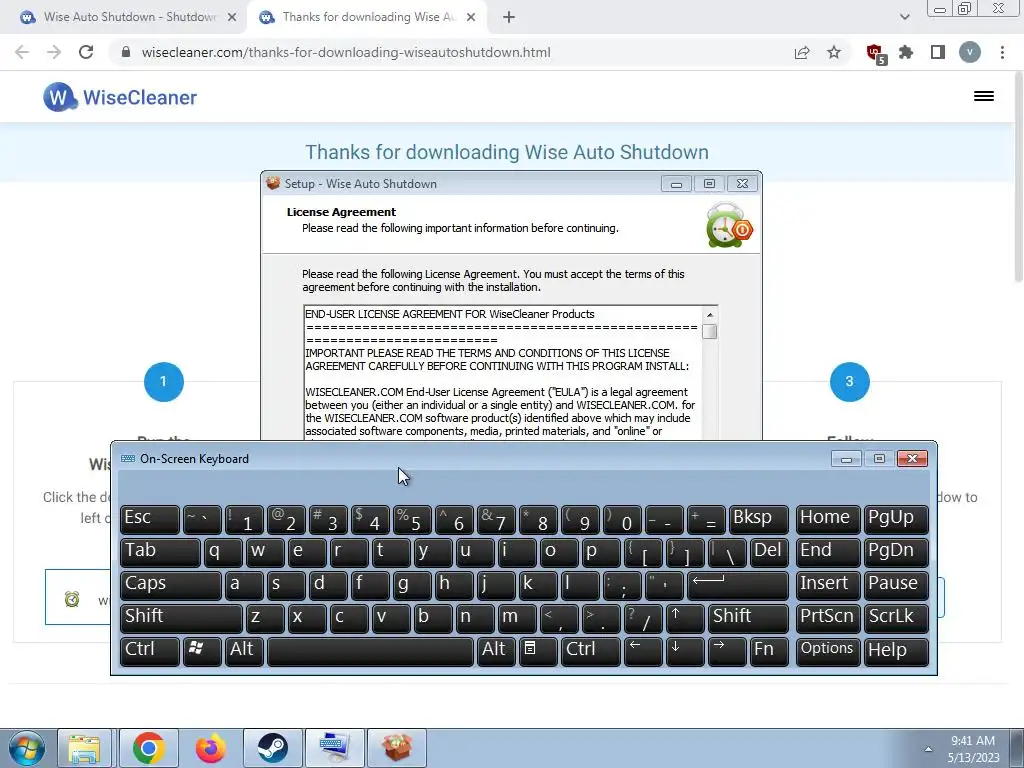Viewport: 1024px width, 768px height.
Task: Click the address bar URL
Action: [346, 52]
